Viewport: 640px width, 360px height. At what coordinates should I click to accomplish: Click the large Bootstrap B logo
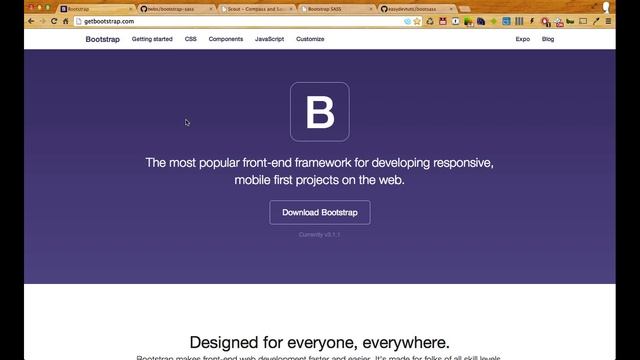pyautogui.click(x=320, y=112)
